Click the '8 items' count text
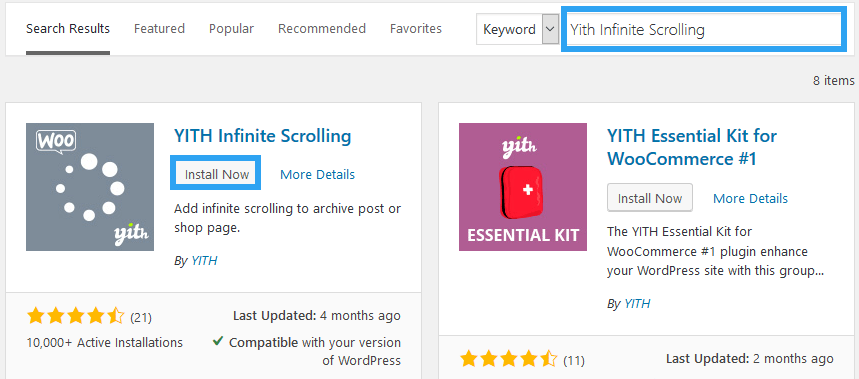 (833, 81)
